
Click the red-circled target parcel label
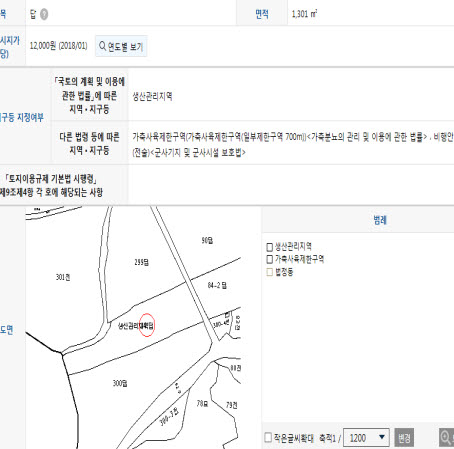pos(146,325)
